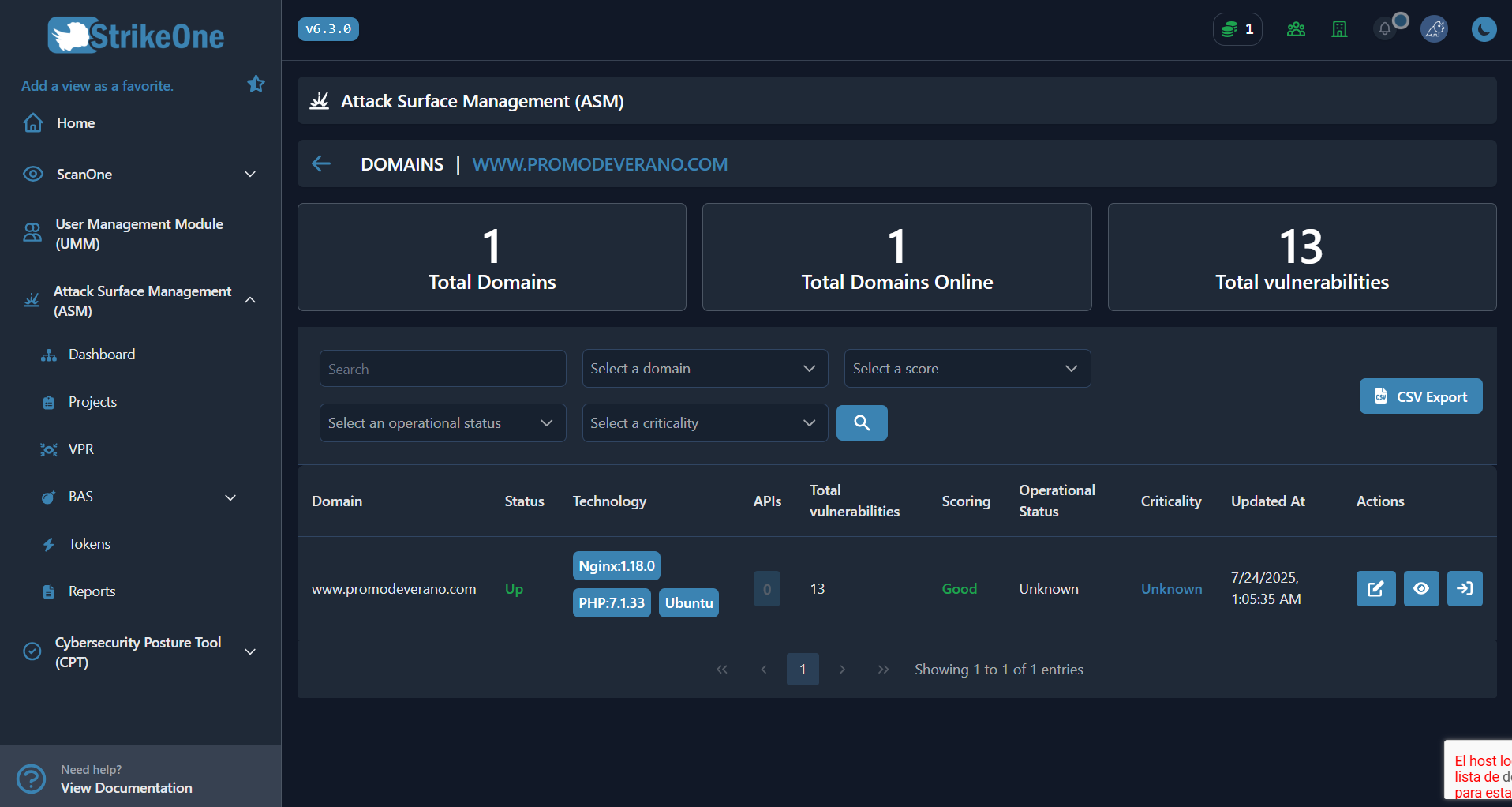This screenshot has height=807, width=1512.
Task: Click the Unknown criticality value
Action: click(x=1172, y=589)
